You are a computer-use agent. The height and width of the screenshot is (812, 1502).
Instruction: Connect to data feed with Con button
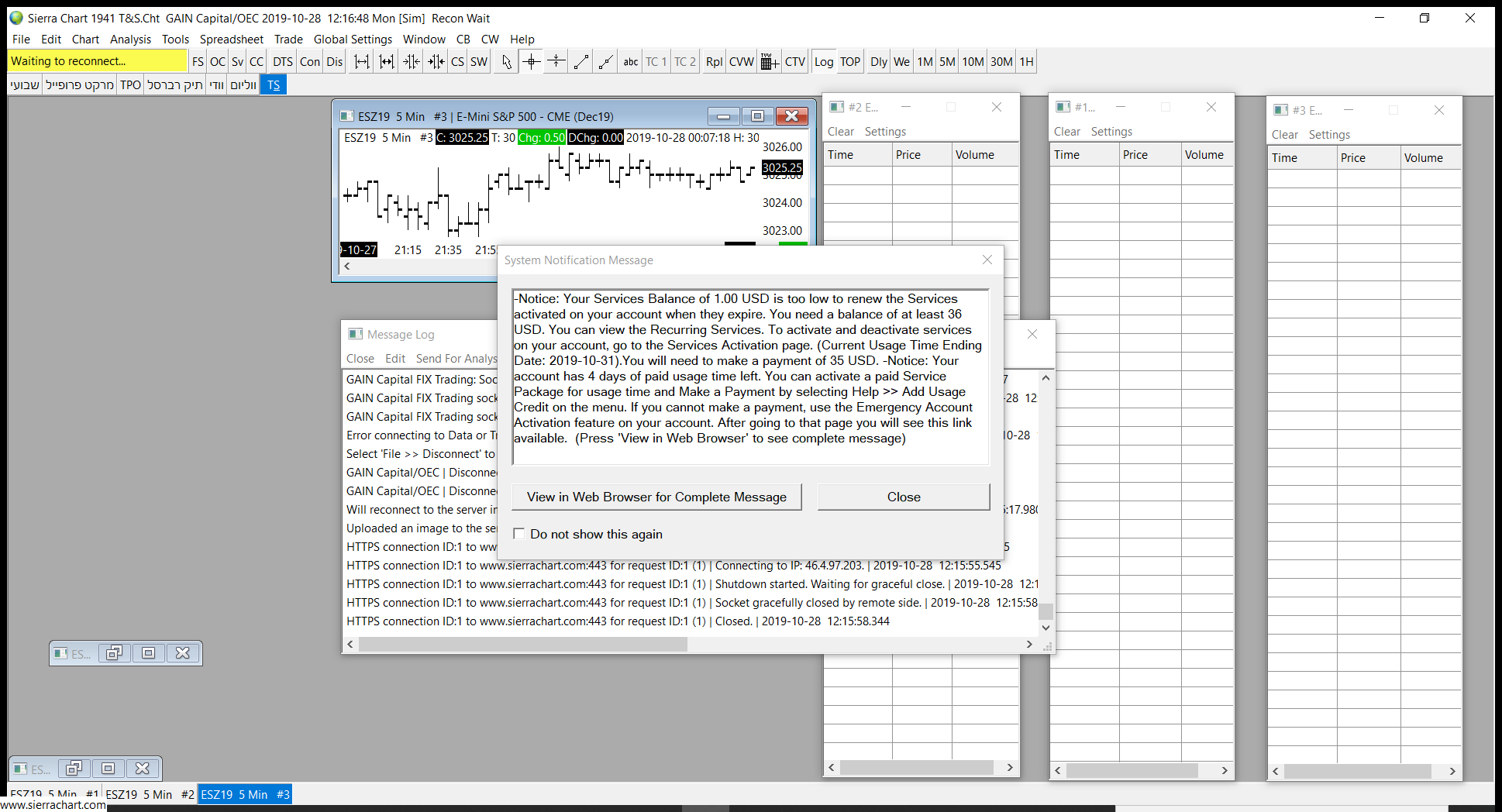(310, 62)
